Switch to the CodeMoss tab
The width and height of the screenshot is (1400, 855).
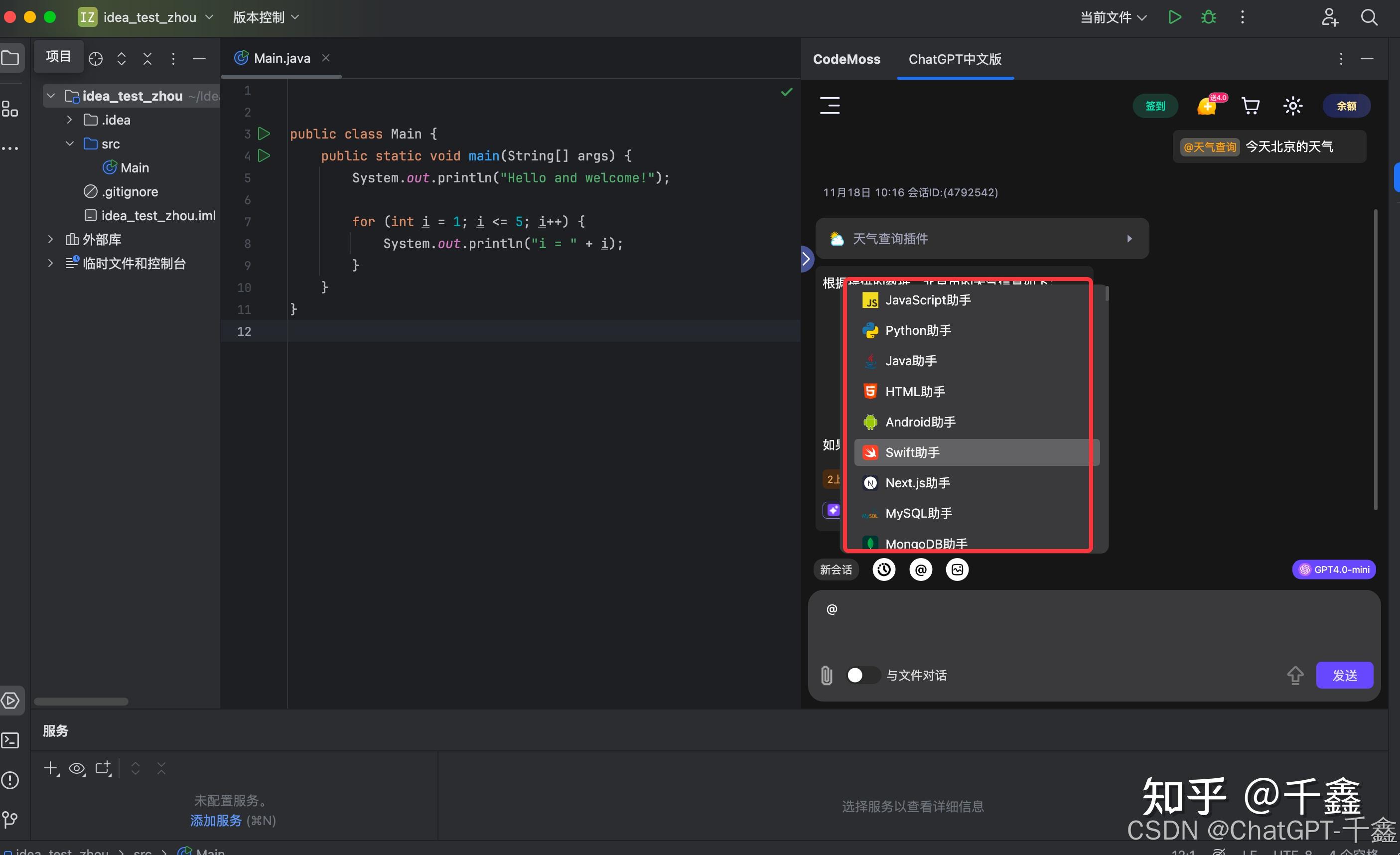(846, 59)
